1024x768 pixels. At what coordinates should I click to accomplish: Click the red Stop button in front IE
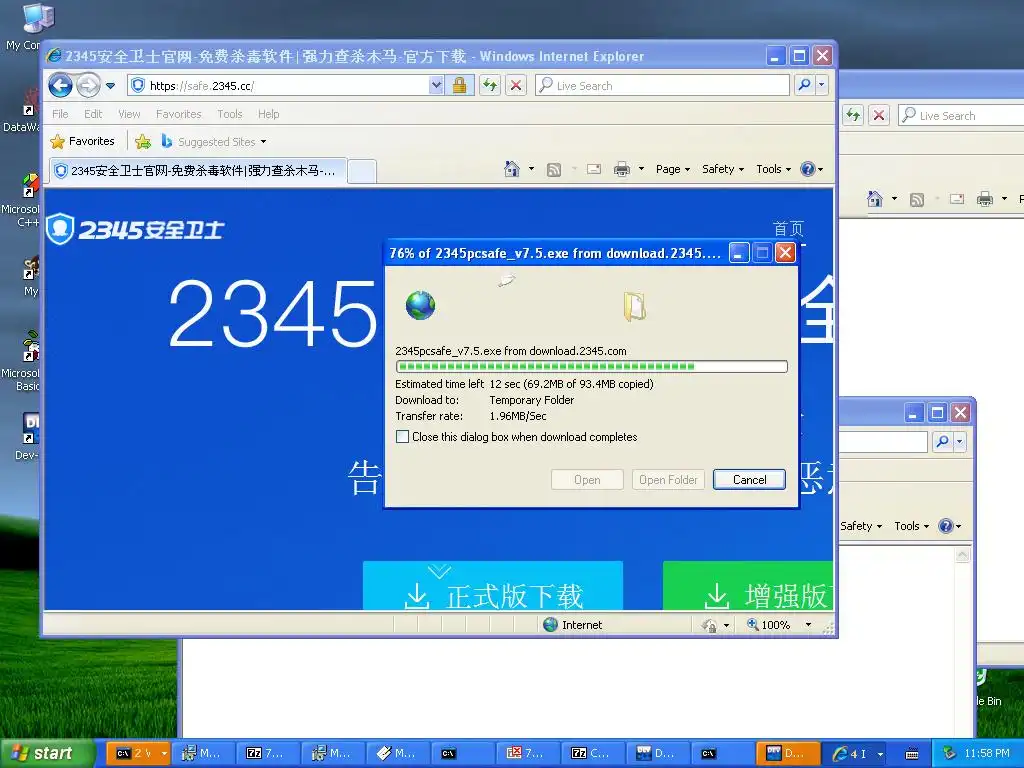[x=516, y=86]
